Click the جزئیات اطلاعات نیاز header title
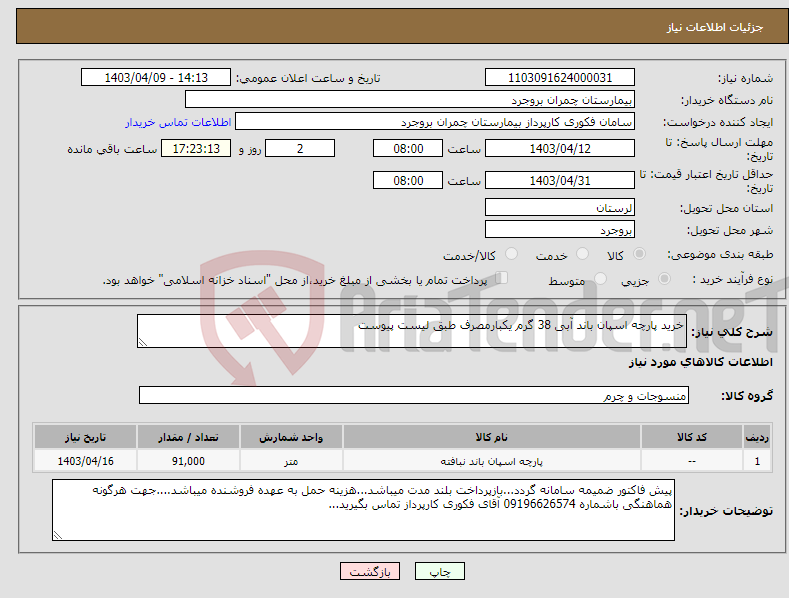 coord(715,27)
